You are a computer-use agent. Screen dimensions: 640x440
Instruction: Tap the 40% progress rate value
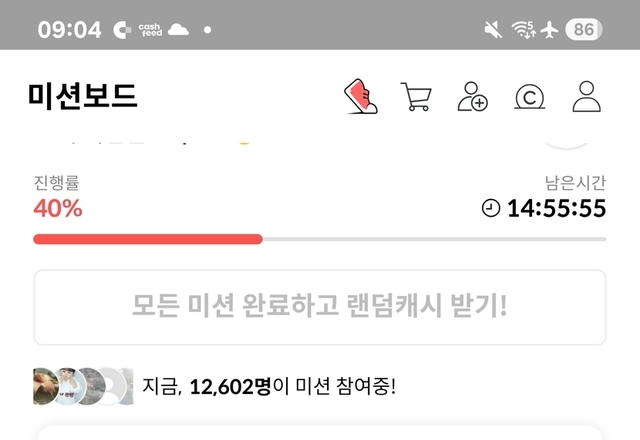pyautogui.click(x=58, y=208)
